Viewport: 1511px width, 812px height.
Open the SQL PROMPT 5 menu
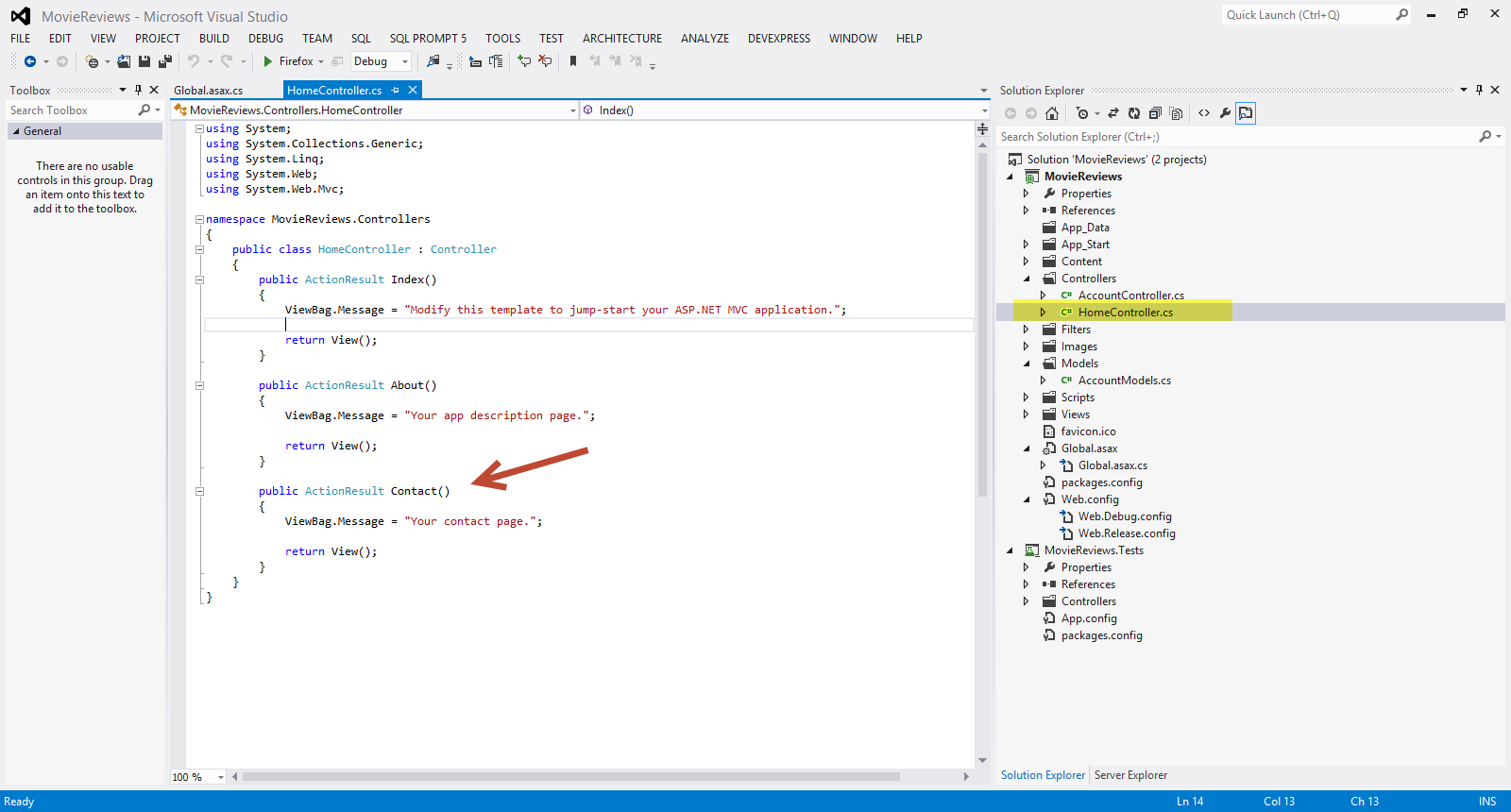click(428, 39)
